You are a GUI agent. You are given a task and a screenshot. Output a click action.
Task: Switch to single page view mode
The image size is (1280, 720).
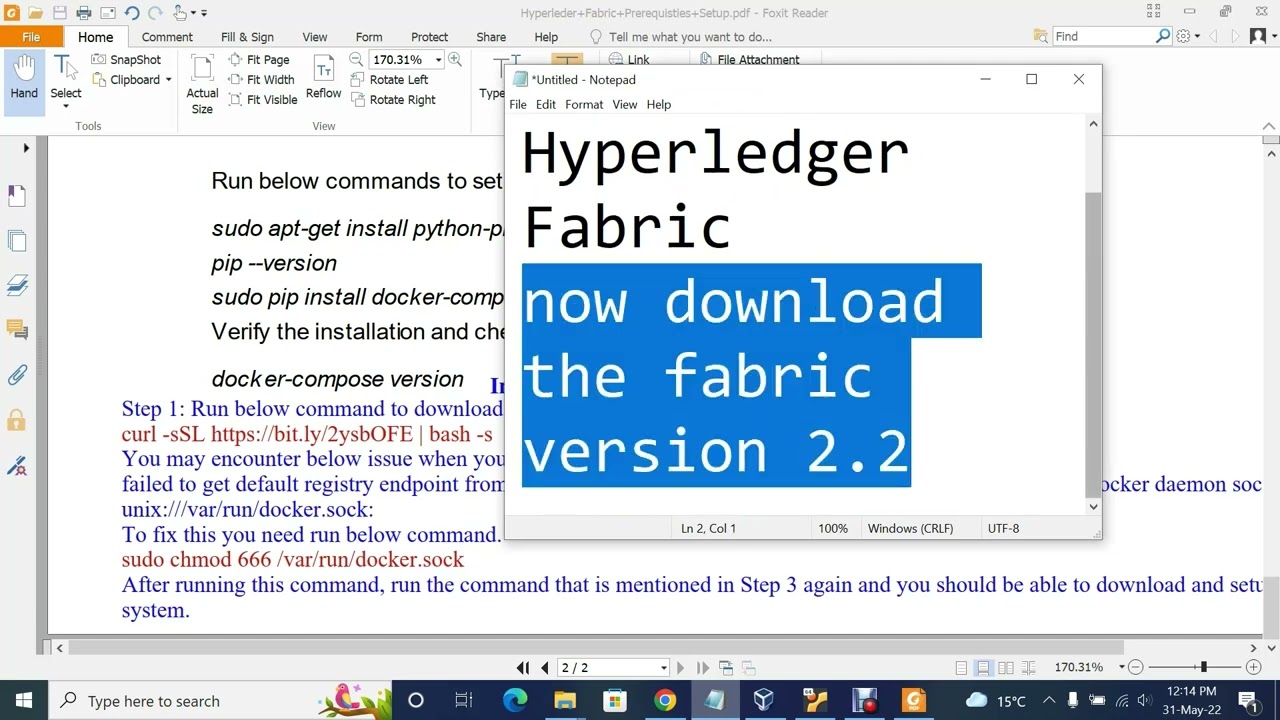click(961, 667)
